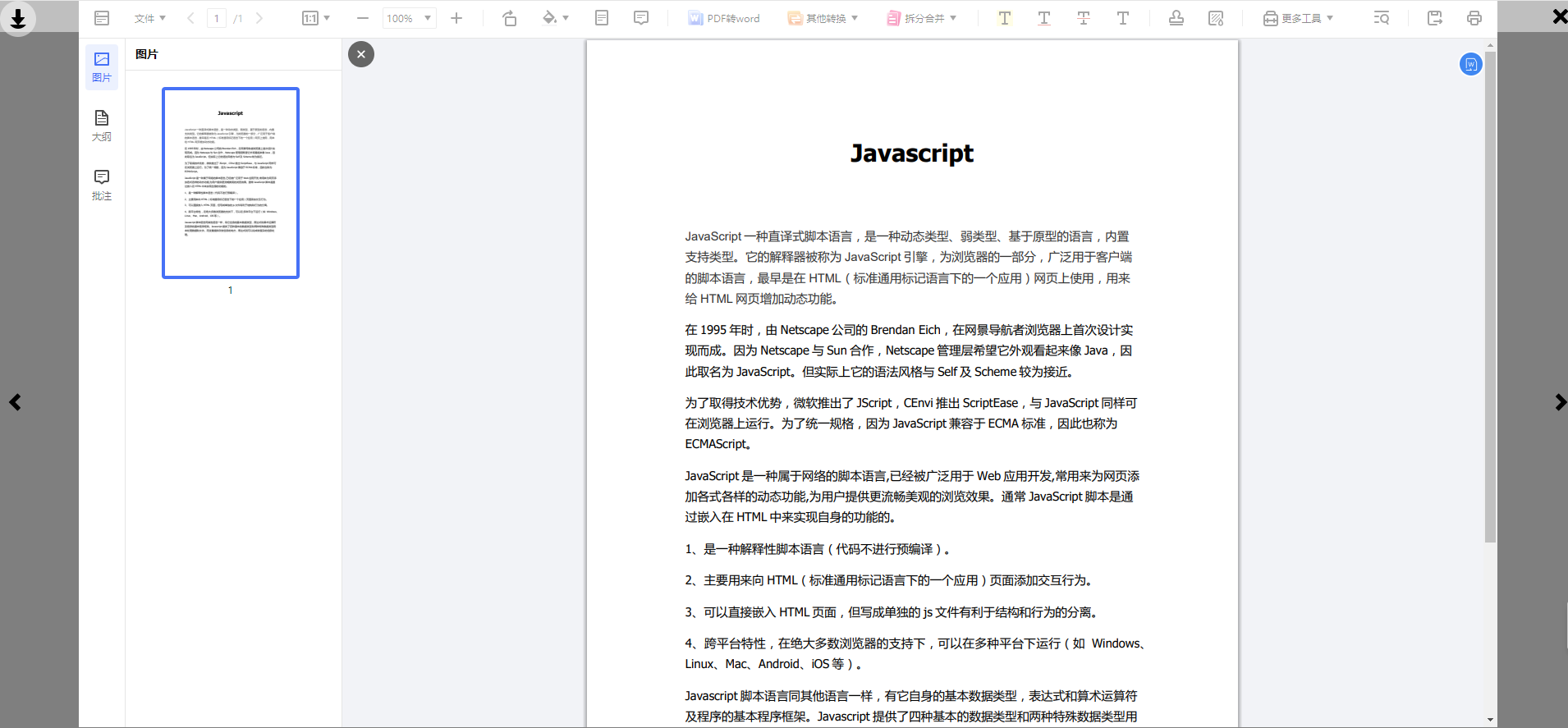Open the 拆分合并 dropdown

[921, 18]
